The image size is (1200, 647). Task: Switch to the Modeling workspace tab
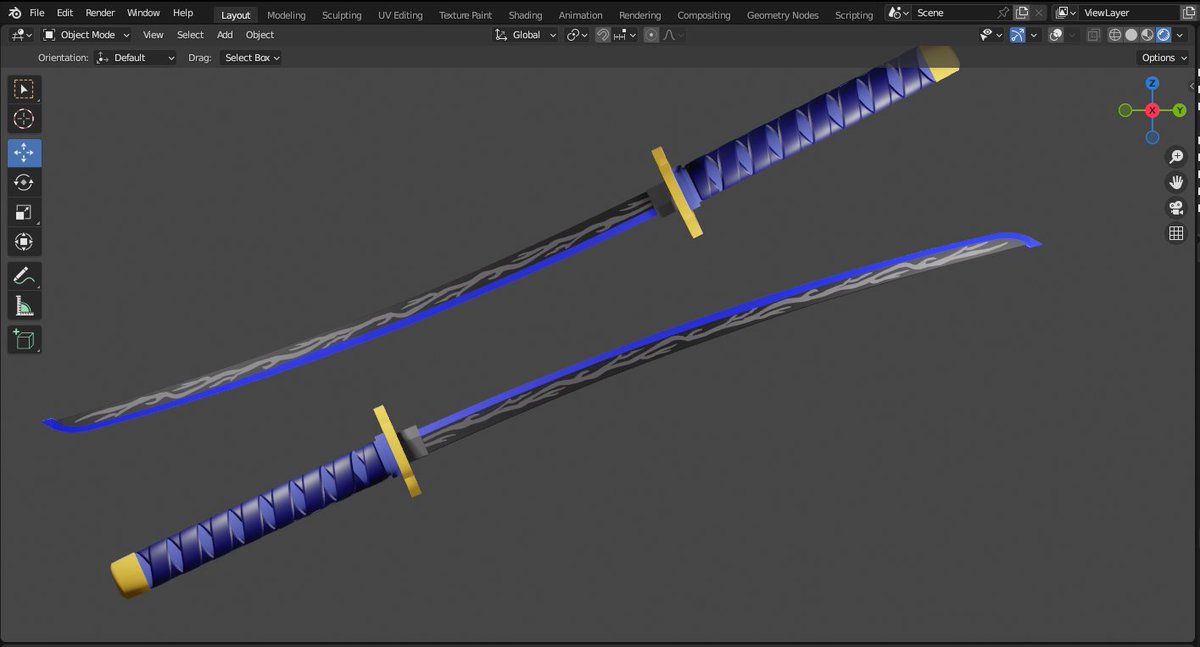(x=286, y=15)
